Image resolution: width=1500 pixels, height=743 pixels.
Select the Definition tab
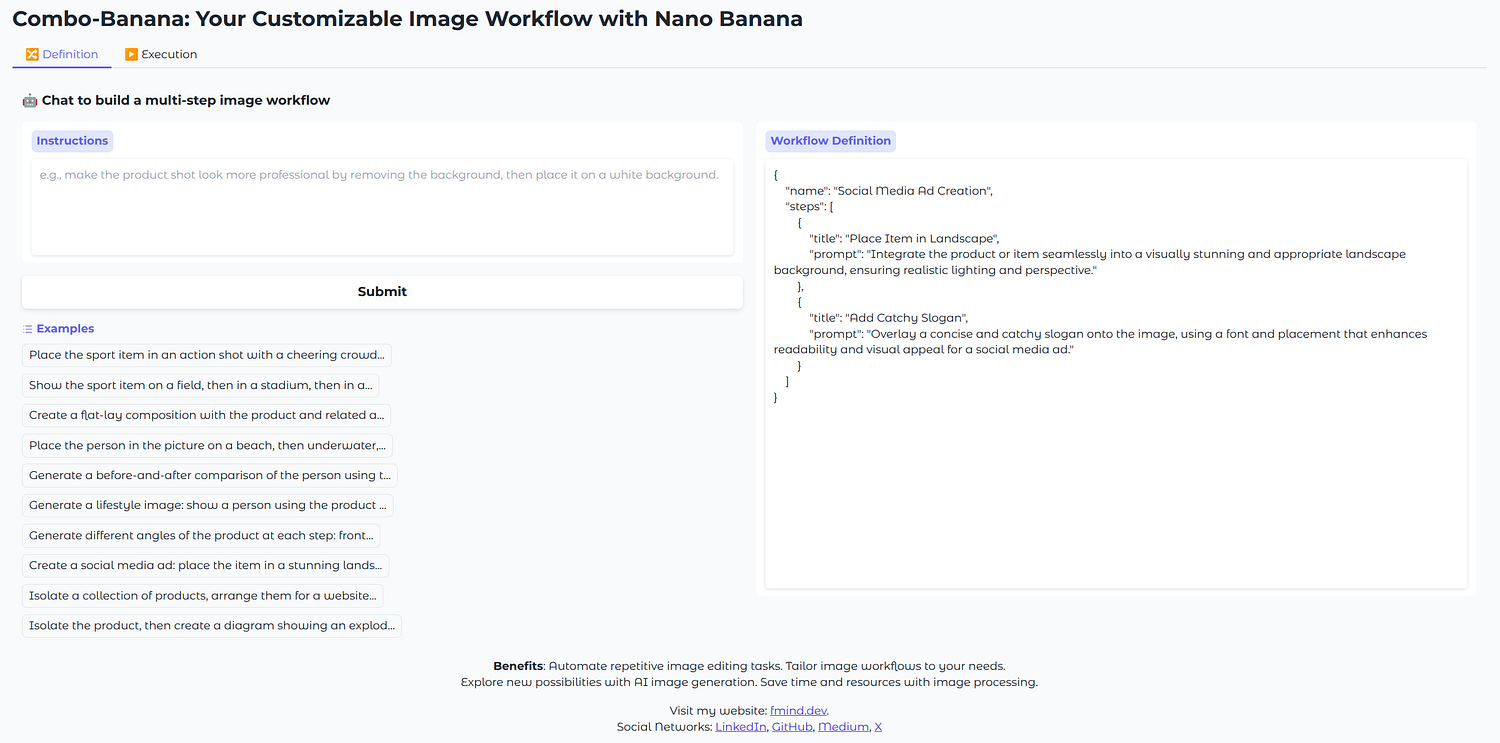(x=62, y=54)
